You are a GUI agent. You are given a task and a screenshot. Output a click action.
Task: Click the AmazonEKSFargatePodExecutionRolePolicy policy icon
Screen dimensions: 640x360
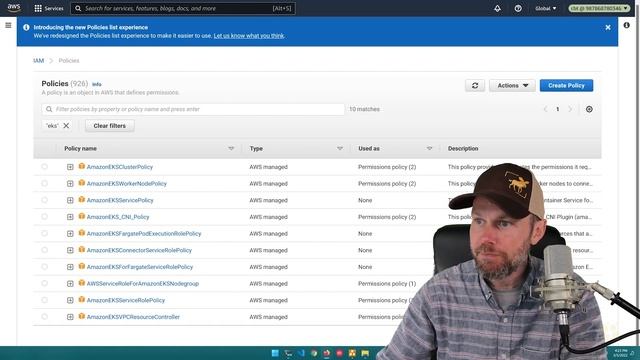(82, 233)
